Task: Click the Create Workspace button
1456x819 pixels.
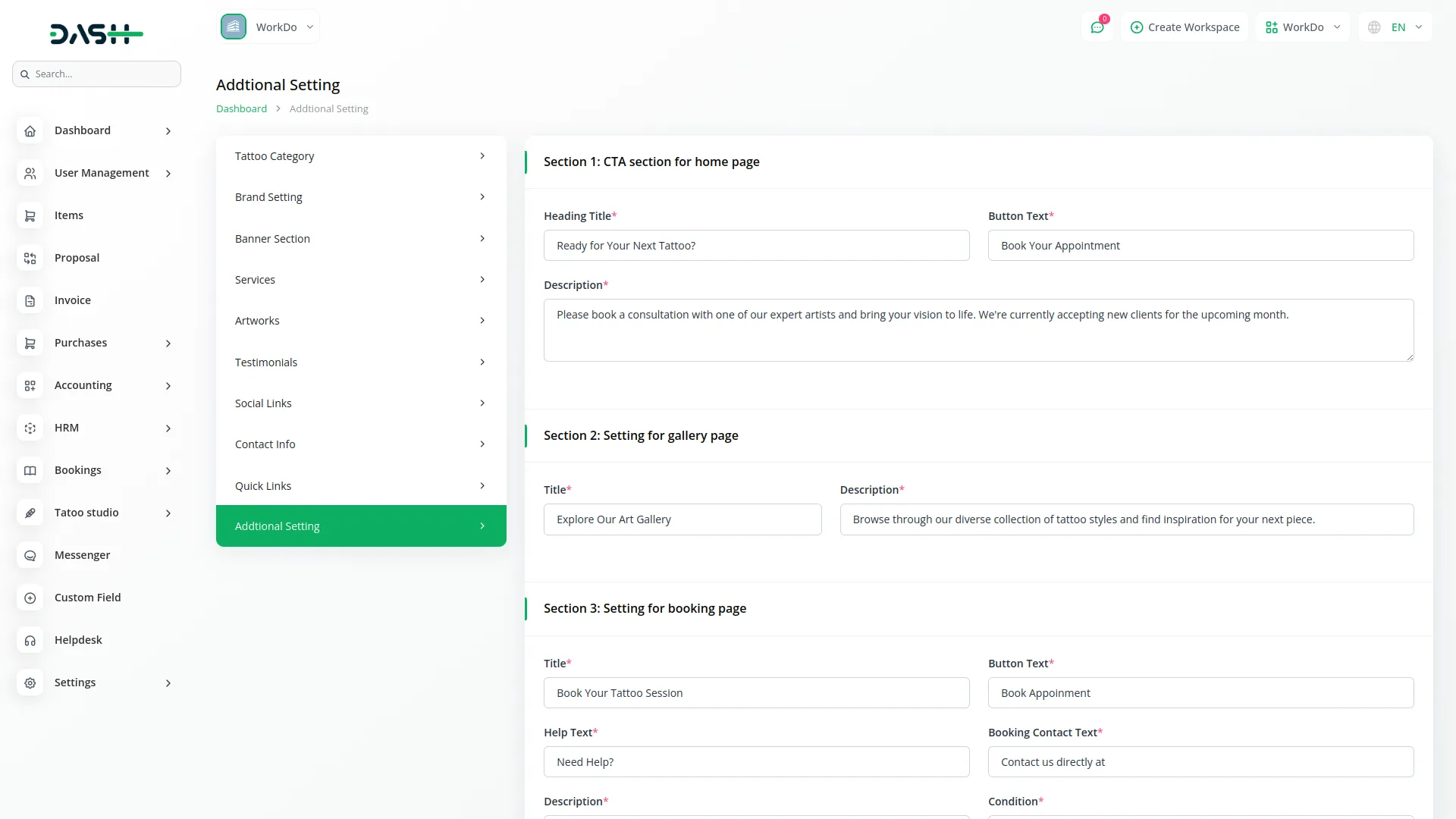Action: pos(1185,27)
